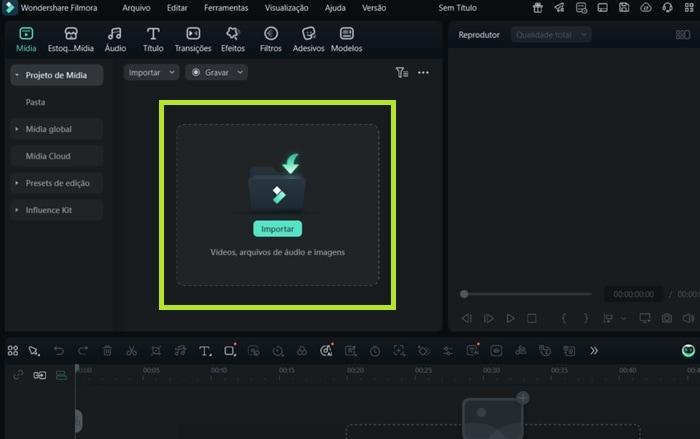Set mark out point brace
The height and width of the screenshot is (439, 700).
(586, 318)
